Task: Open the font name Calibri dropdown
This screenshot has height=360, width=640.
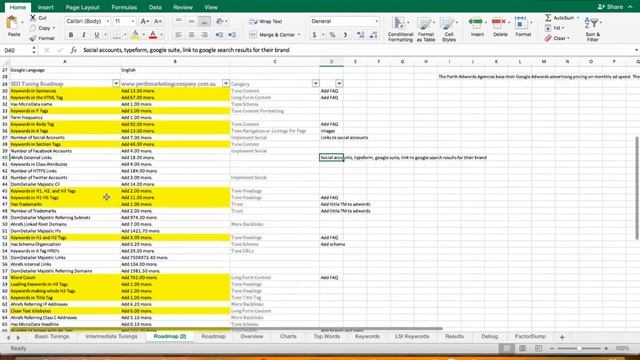Action: [108, 21]
